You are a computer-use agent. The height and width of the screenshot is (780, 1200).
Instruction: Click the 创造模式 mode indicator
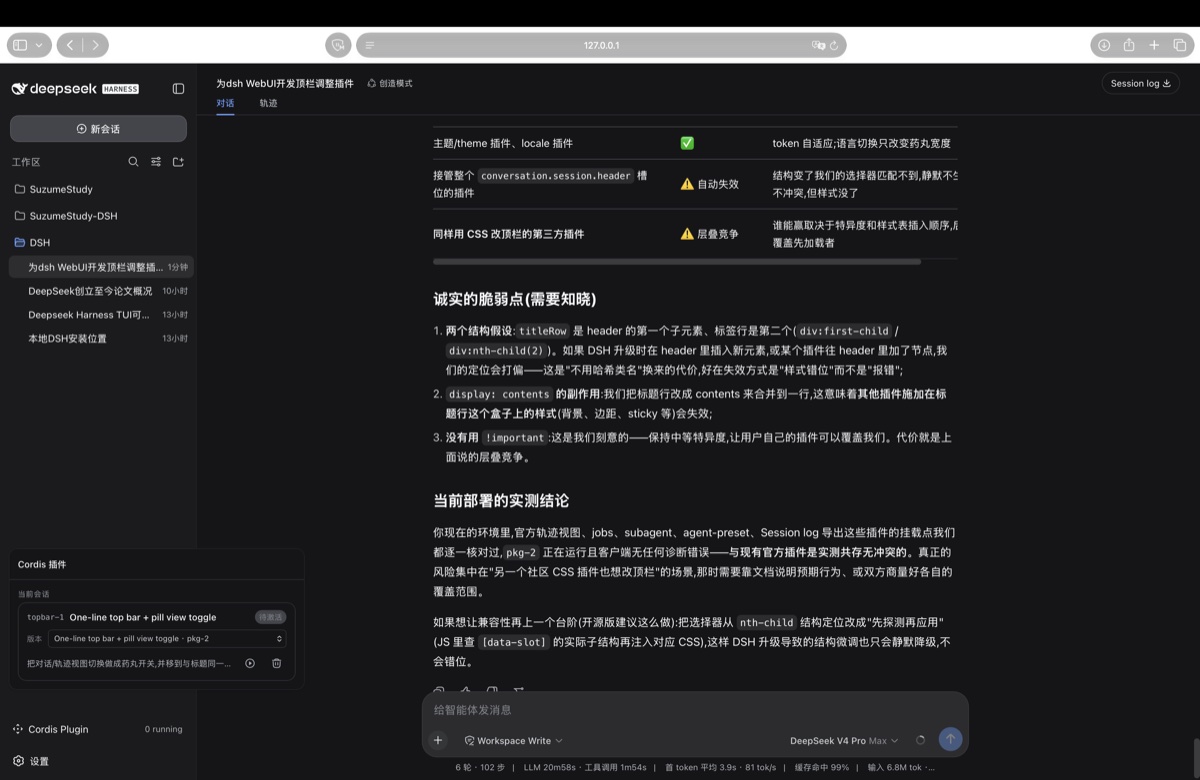tap(390, 84)
